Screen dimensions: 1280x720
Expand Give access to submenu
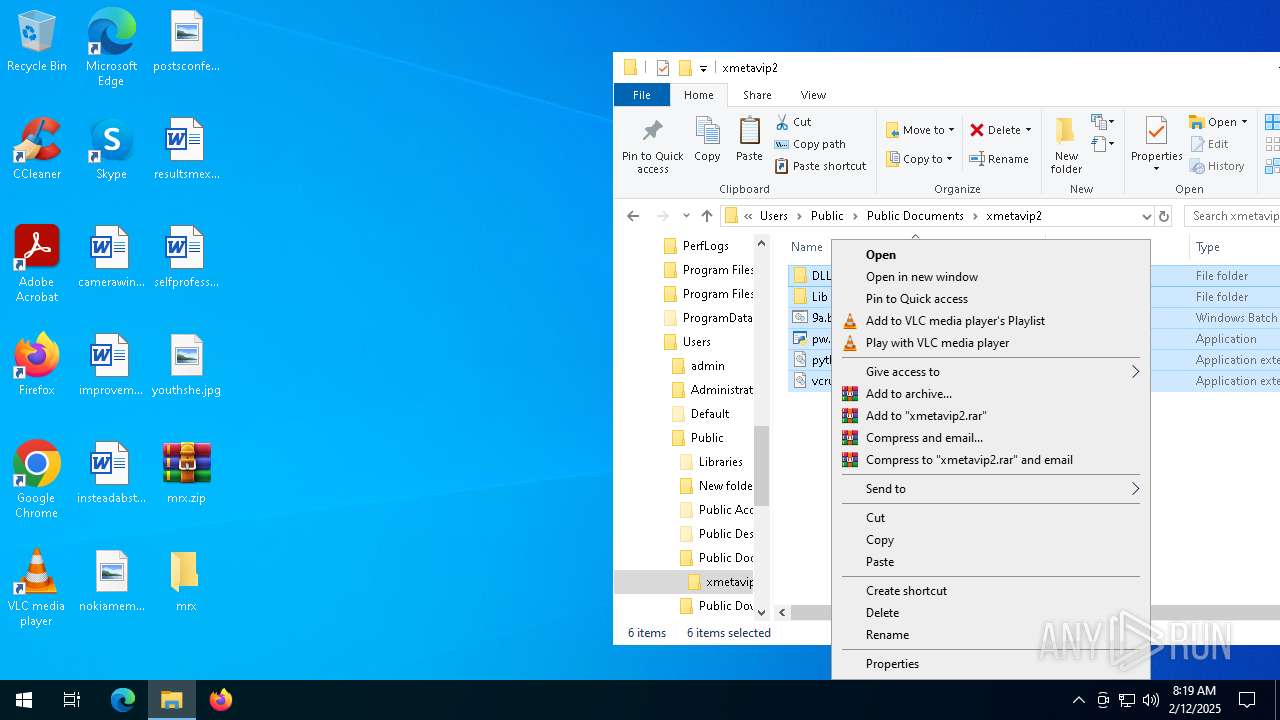pyautogui.click(x=991, y=371)
